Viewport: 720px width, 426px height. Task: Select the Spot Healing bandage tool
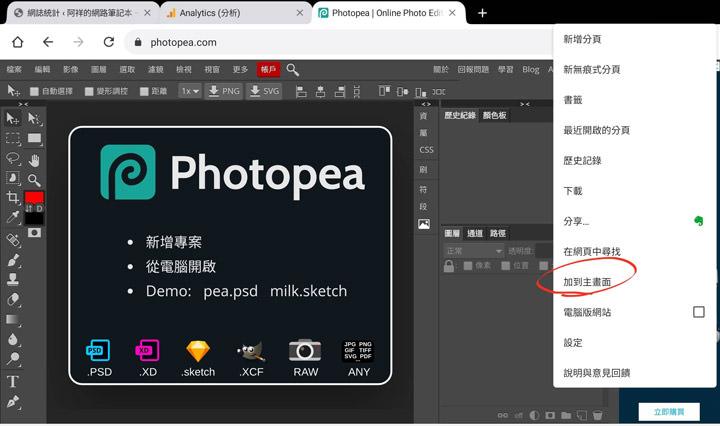point(12,240)
